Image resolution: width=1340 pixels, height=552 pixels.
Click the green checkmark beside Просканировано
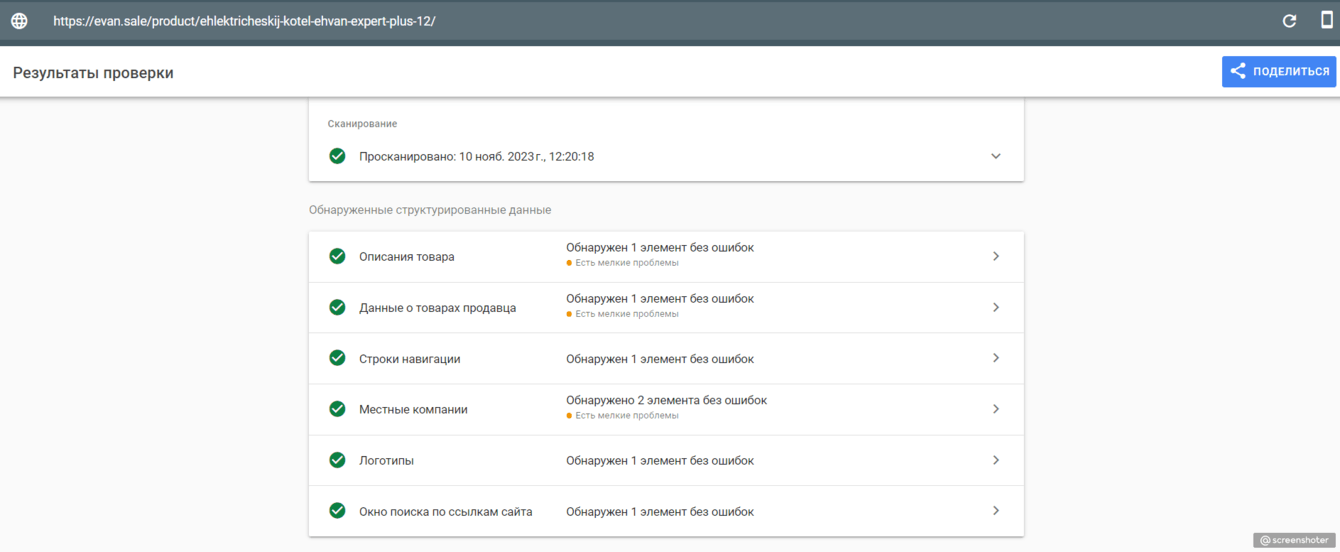(338, 156)
